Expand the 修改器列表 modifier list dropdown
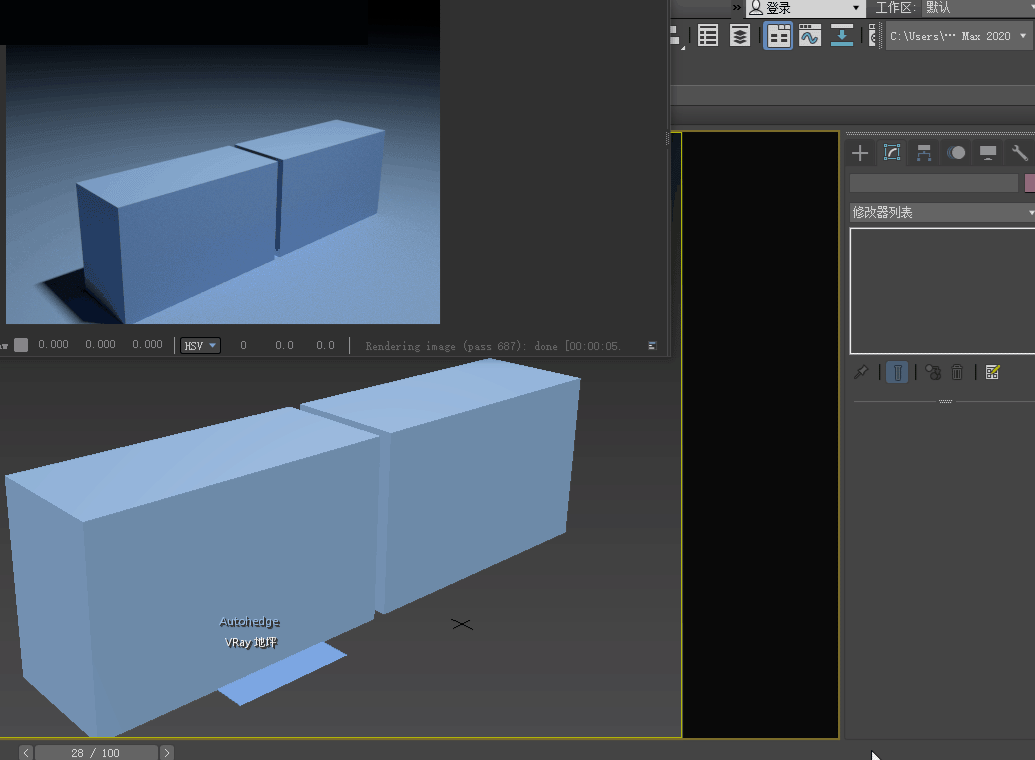 click(940, 212)
